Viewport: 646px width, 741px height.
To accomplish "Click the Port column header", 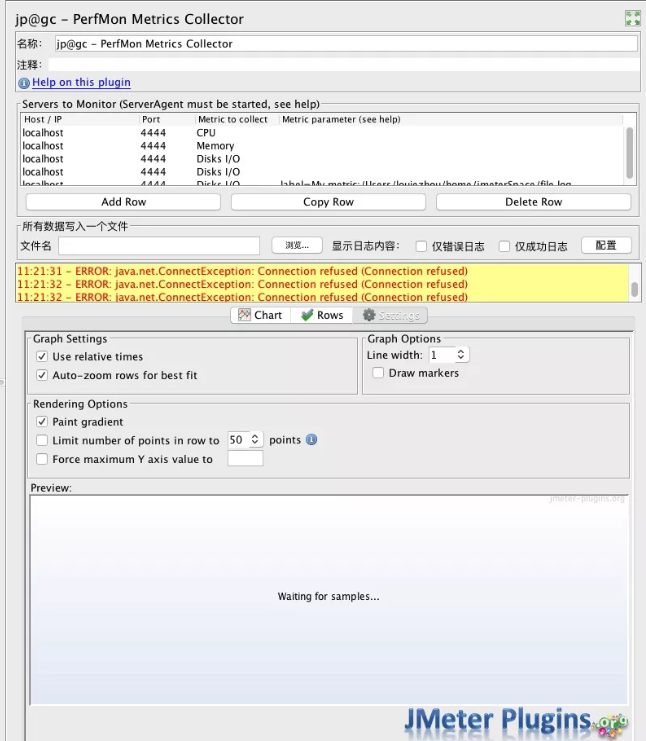I will pyautogui.click(x=167, y=120).
